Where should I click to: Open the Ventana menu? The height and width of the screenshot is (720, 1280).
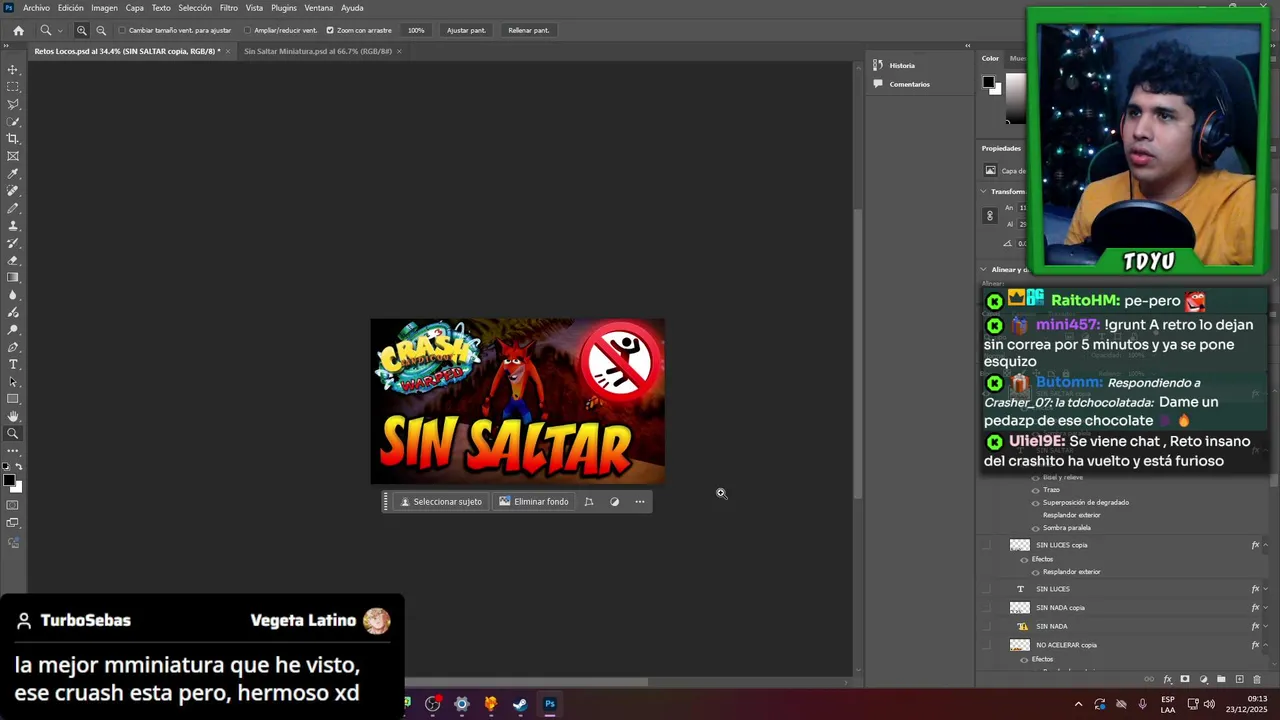[319, 8]
